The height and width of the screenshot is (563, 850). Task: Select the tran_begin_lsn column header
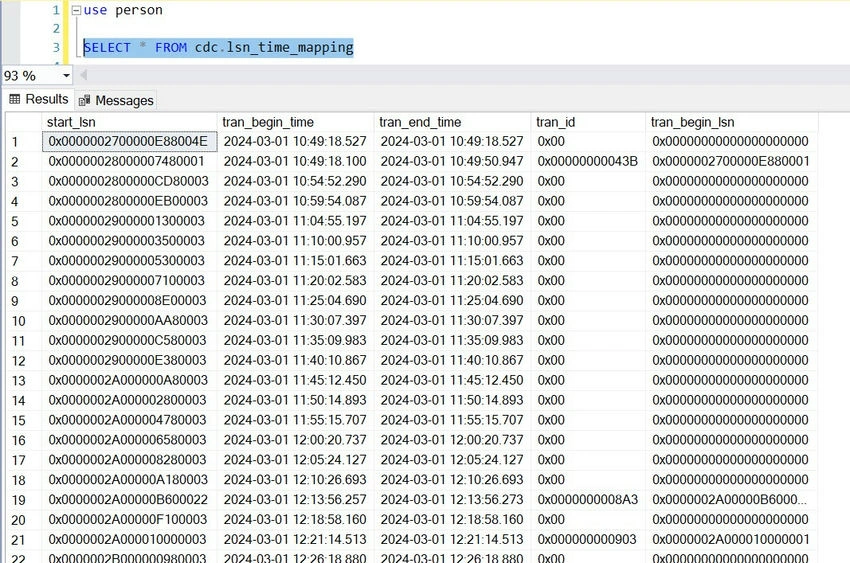732,122
